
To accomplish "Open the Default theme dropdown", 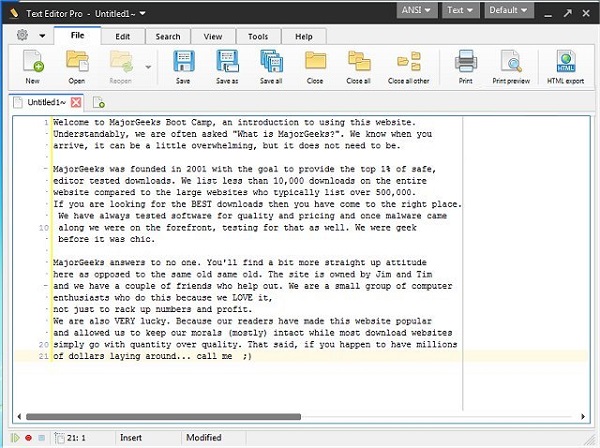I will point(509,10).
